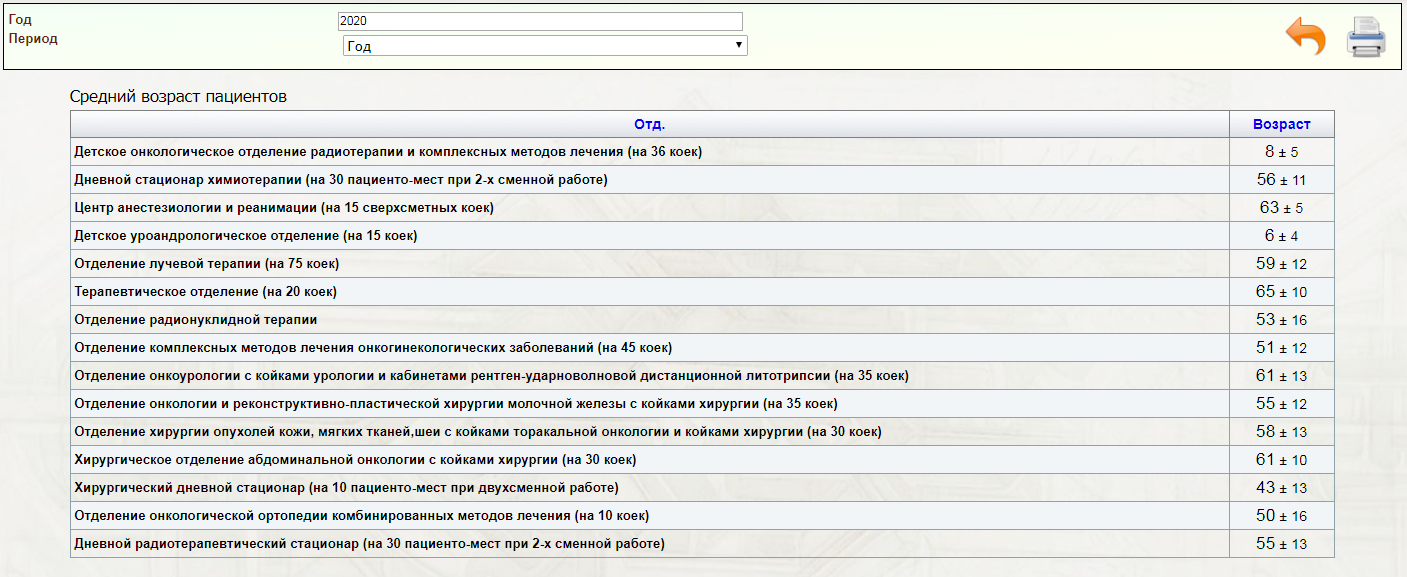
Task: Click the Терапевтическое отделение row
Action: point(702,292)
